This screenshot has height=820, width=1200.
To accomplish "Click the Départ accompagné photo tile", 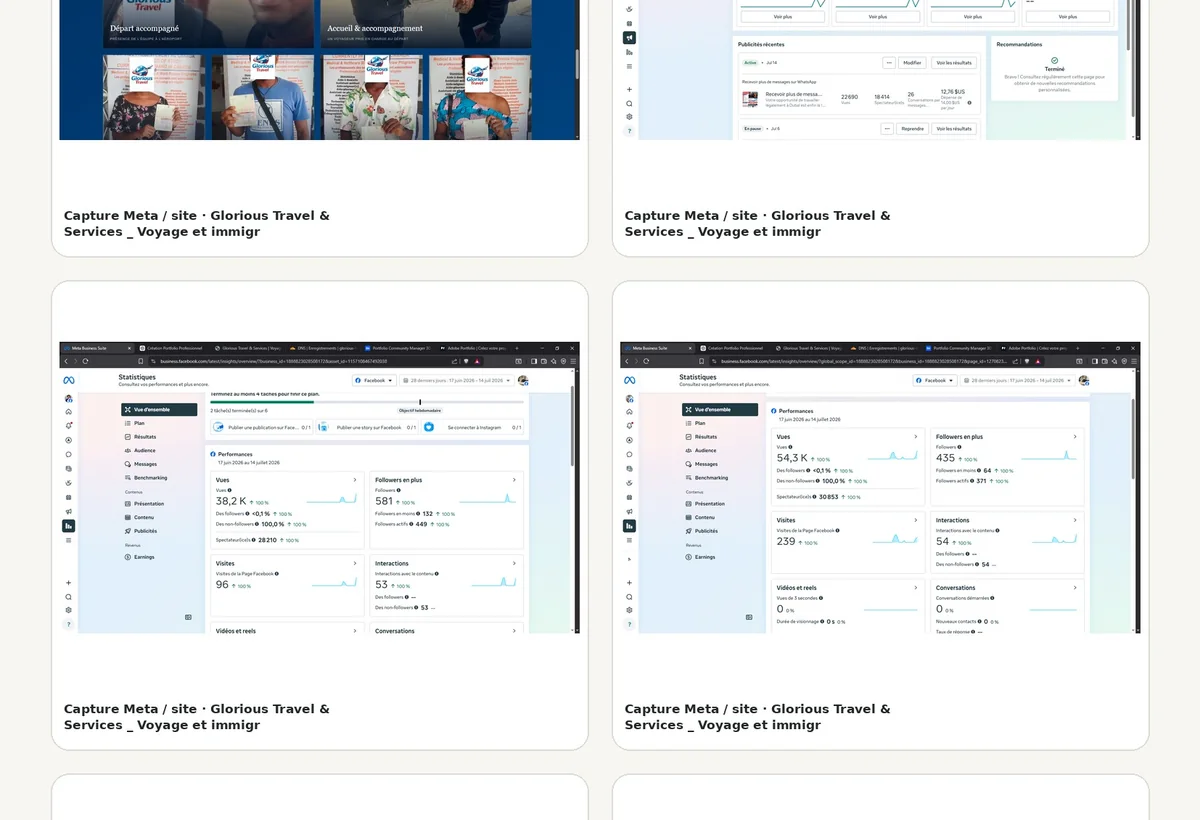I will (x=208, y=24).
